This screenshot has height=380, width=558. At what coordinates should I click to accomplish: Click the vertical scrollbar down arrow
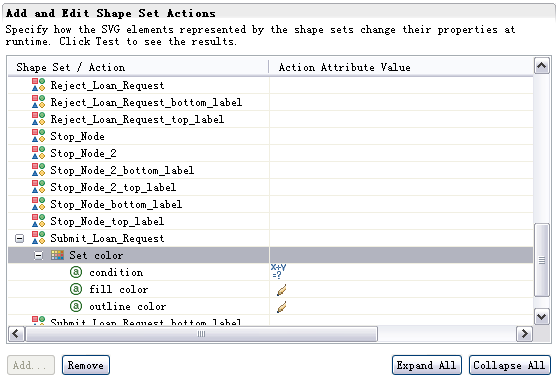[x=542, y=316]
